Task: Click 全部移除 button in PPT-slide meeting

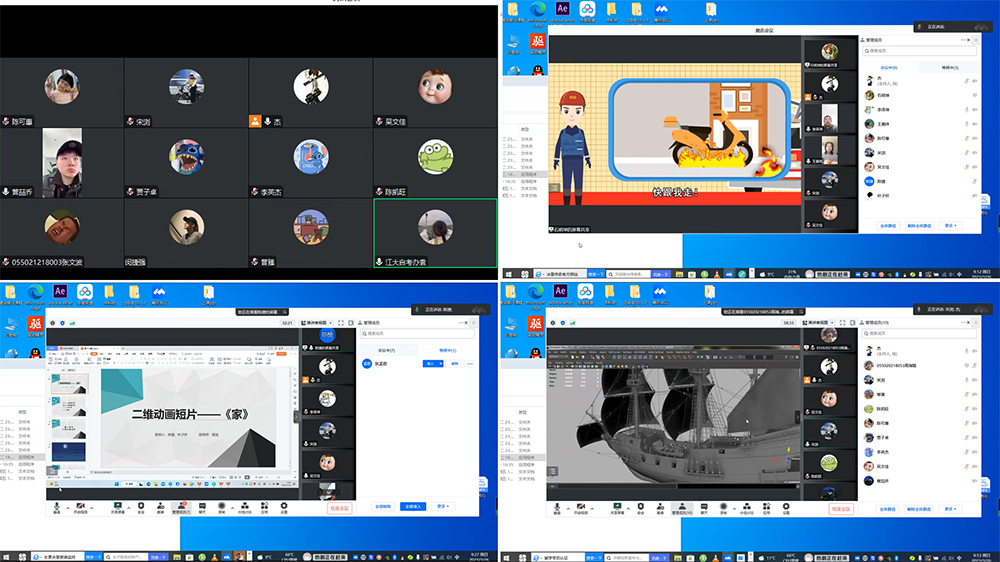Action: click(x=383, y=507)
